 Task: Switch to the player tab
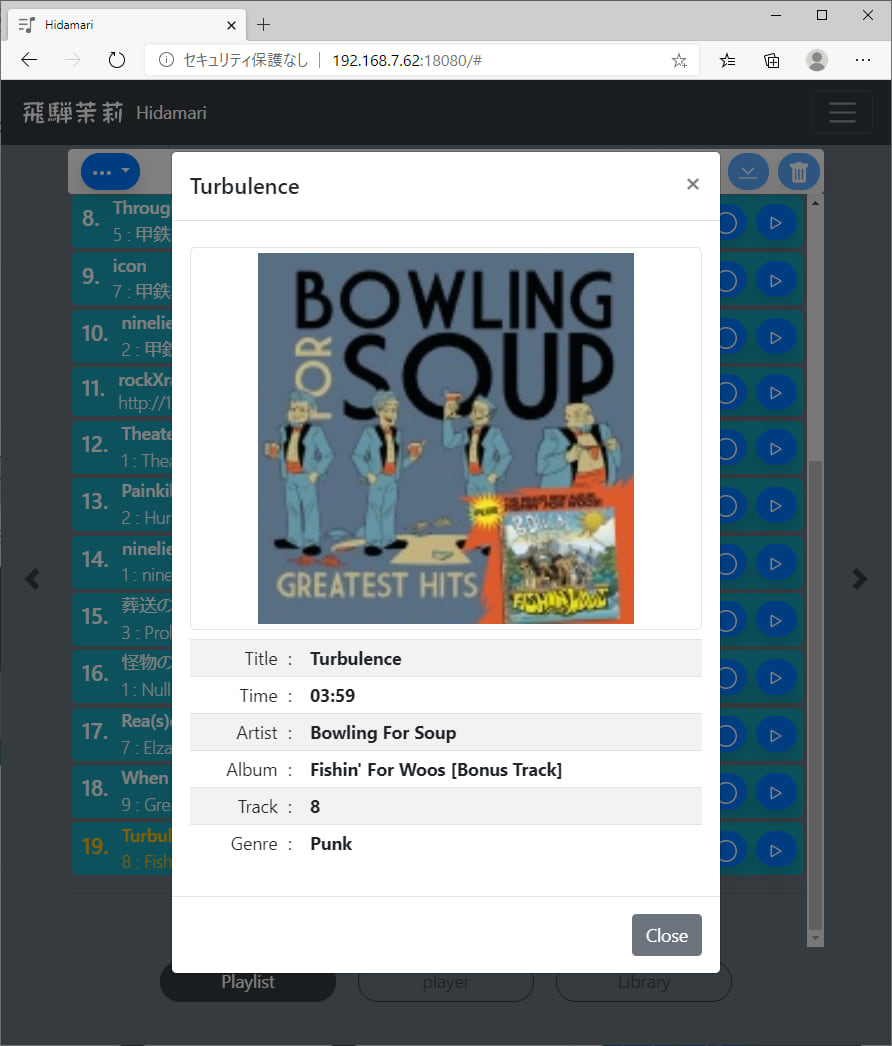(446, 982)
